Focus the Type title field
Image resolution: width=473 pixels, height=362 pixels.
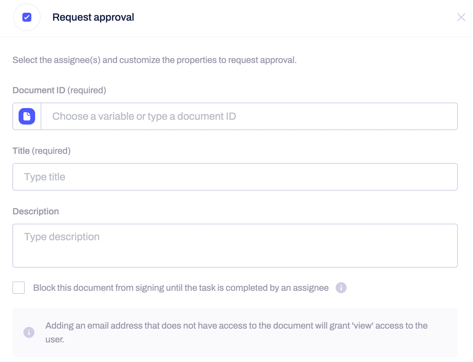(235, 177)
